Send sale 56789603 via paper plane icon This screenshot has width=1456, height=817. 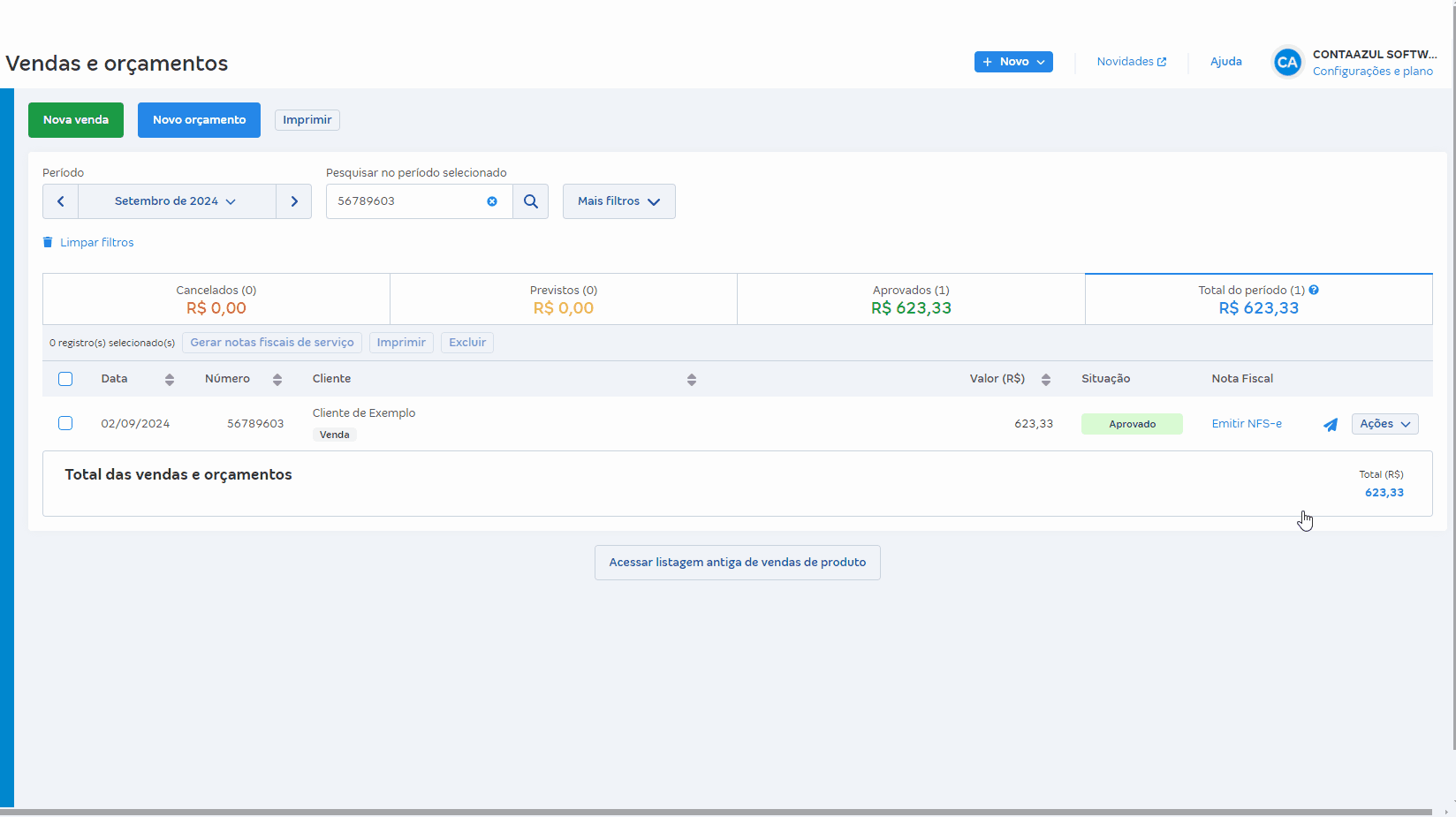click(x=1331, y=425)
